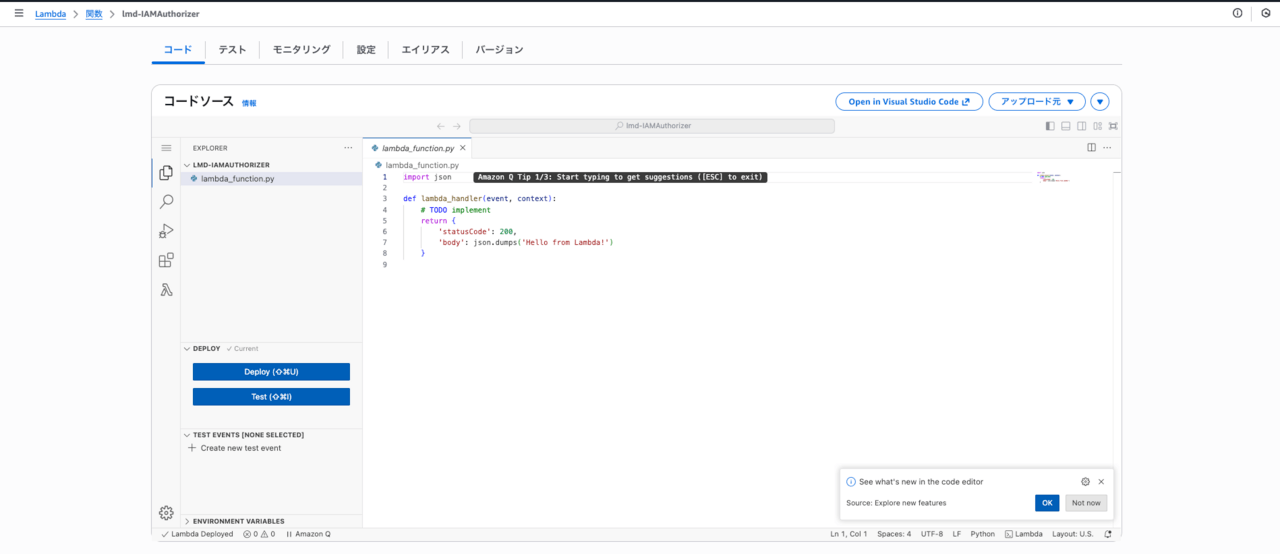Toggle the primary side bar visibility
The image size is (1280, 554).
click(1050, 126)
